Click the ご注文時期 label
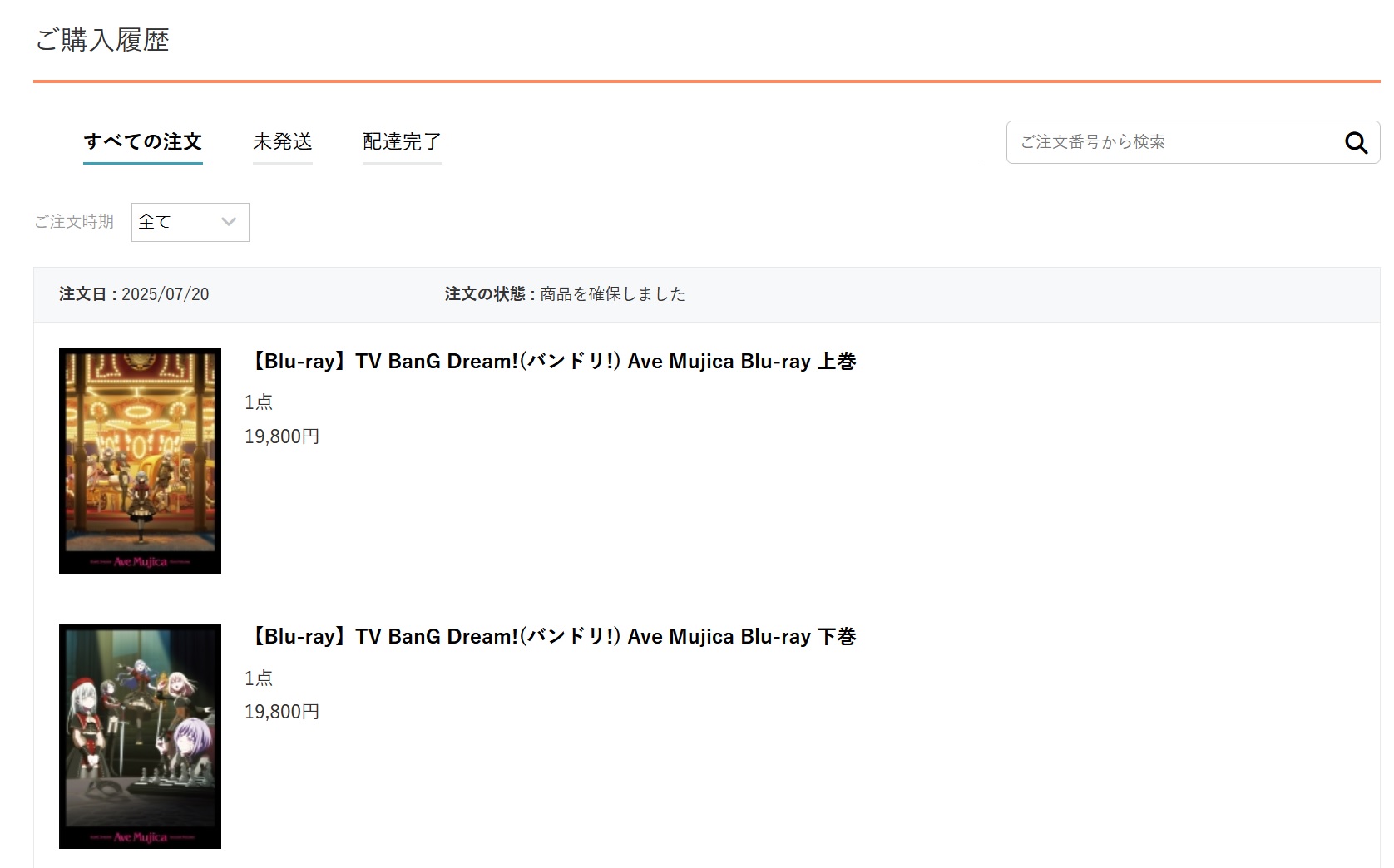This screenshot has width=1394, height=868. coord(74,222)
